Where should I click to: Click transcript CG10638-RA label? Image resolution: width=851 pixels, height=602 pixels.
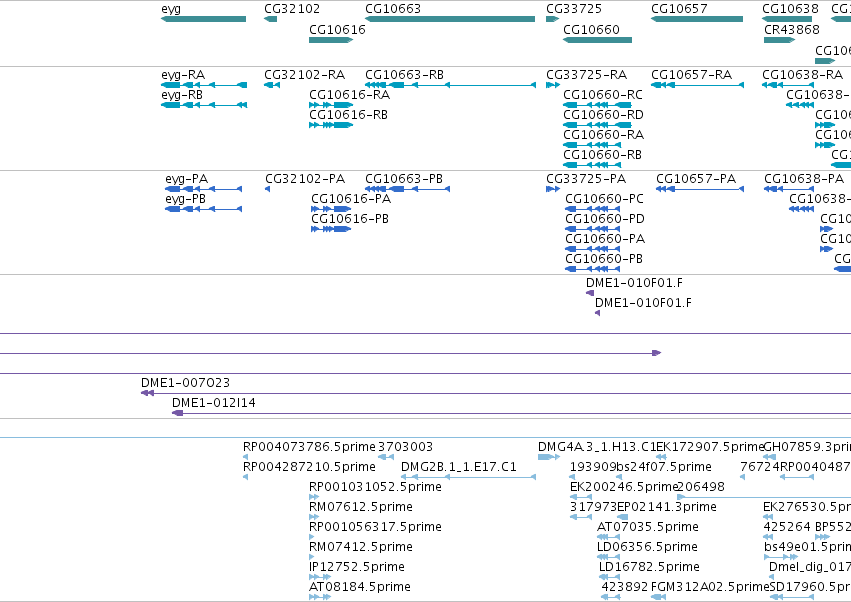point(803,75)
